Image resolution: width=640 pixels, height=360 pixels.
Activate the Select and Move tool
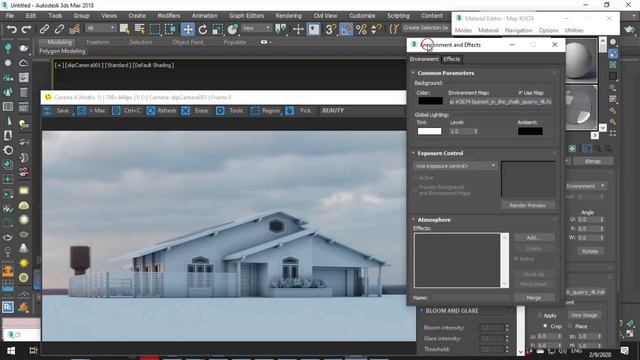click(x=188, y=29)
